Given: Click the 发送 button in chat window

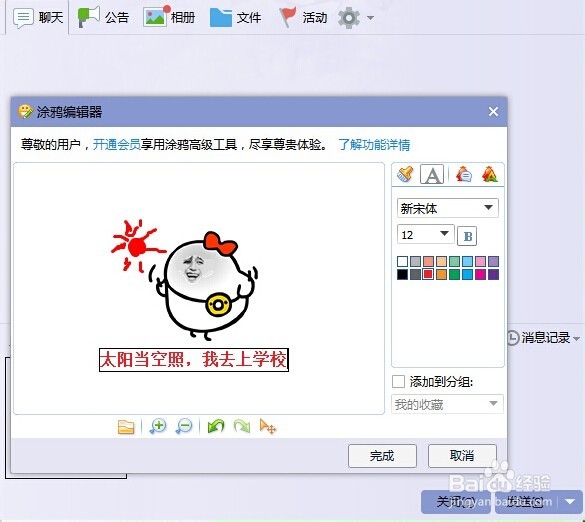Looking at the screenshot, I should (x=526, y=502).
